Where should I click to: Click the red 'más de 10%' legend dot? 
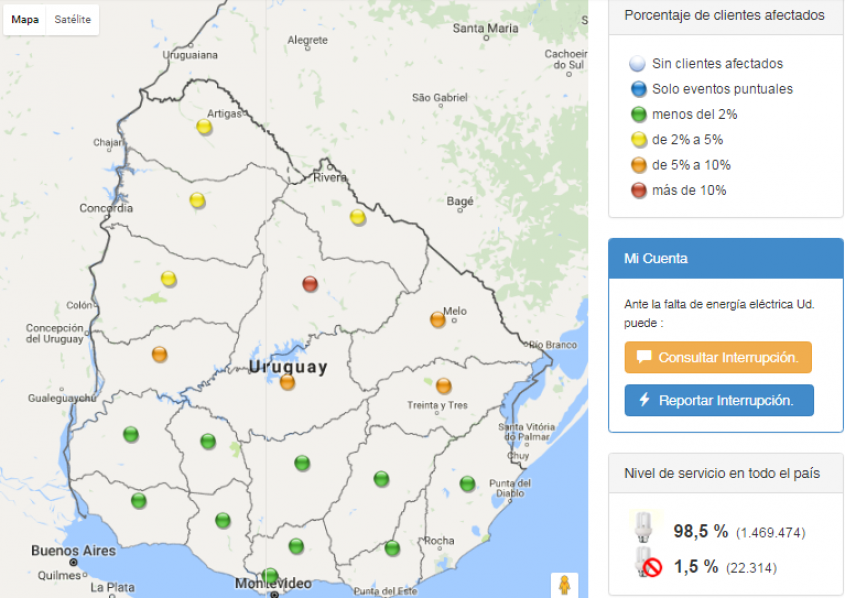[637, 190]
